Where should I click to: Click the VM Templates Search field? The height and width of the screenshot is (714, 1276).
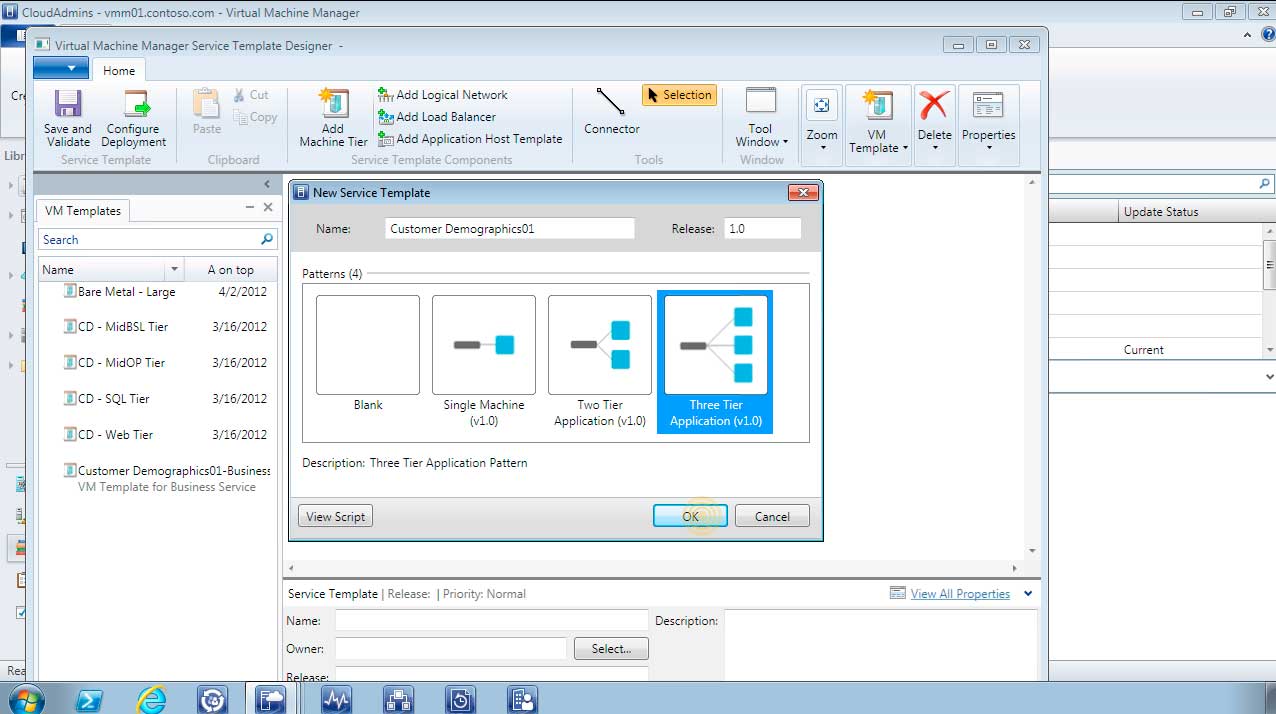click(148, 240)
